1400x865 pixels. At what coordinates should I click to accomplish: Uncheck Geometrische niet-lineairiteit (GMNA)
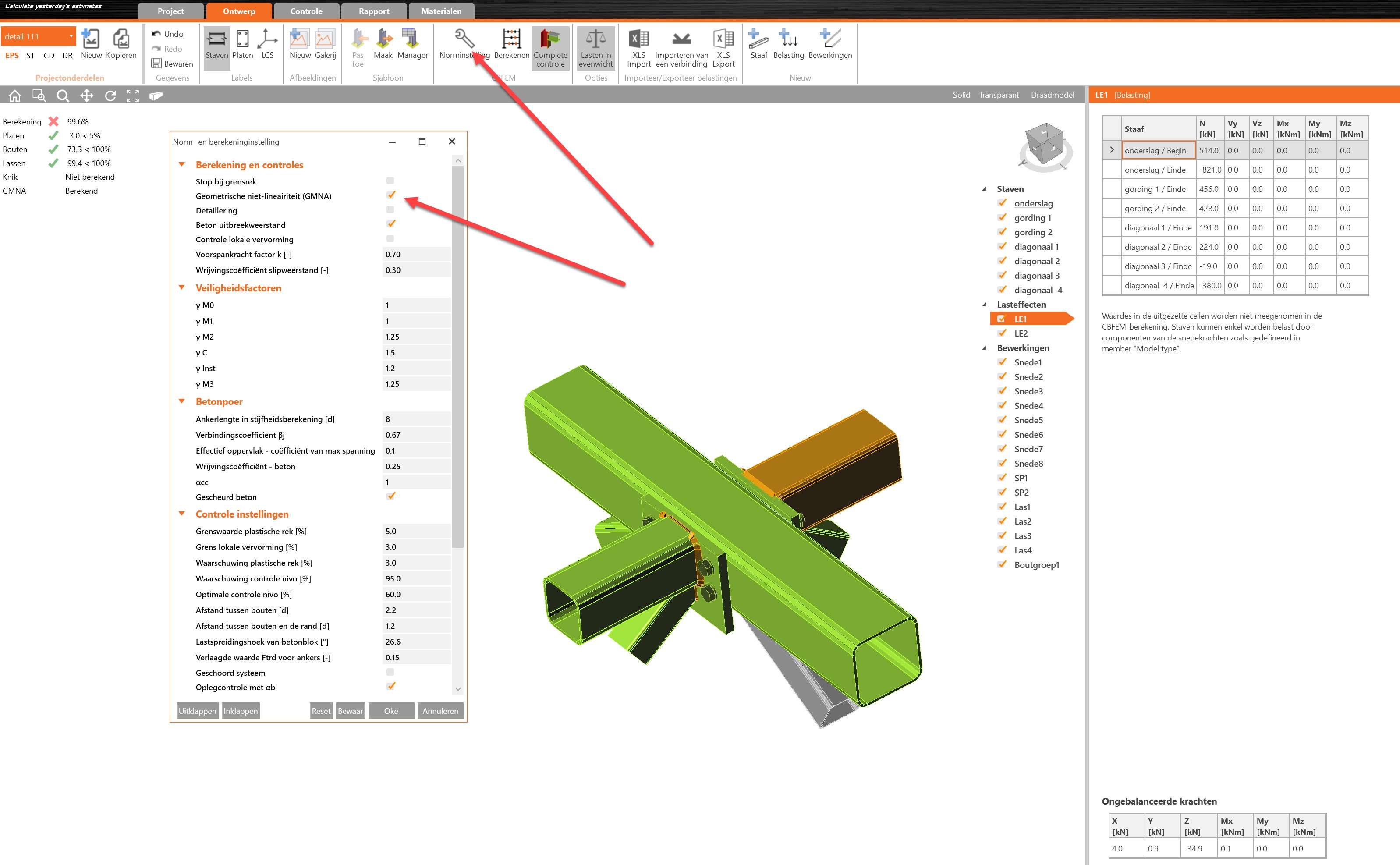tap(390, 195)
